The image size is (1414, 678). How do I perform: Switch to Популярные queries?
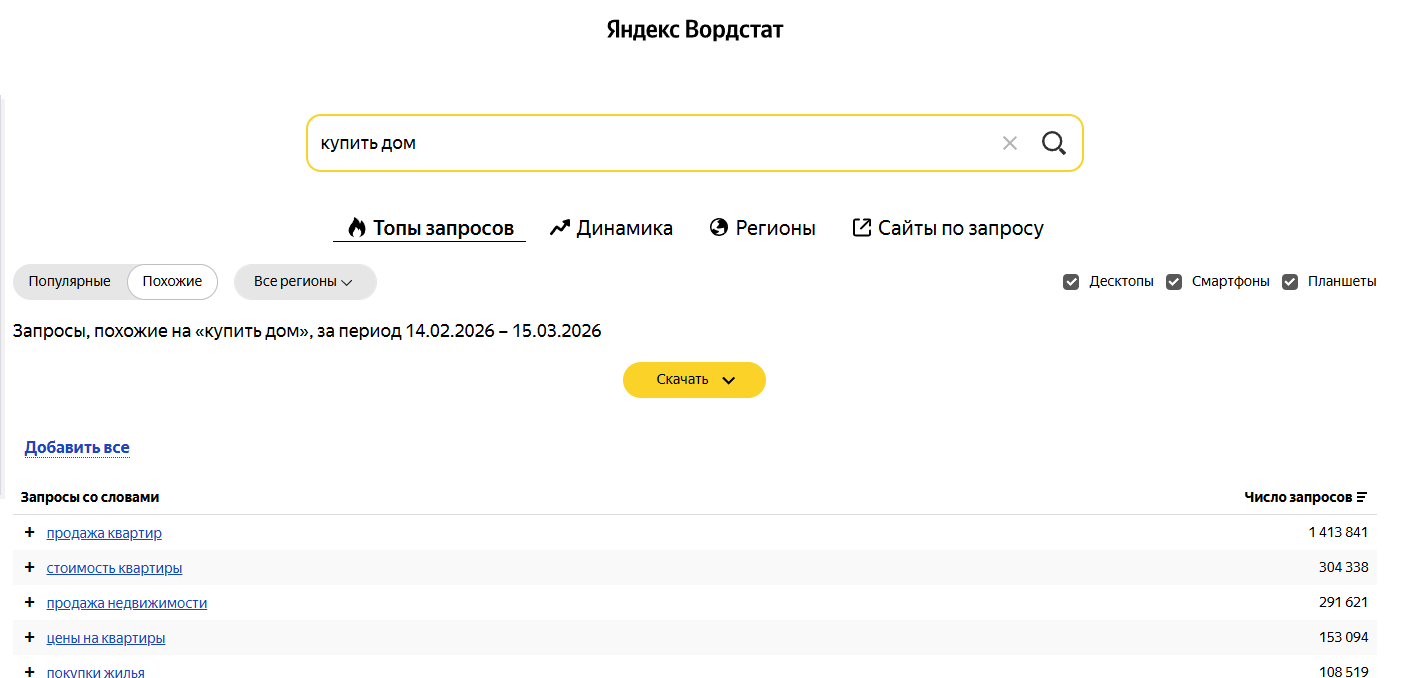[x=70, y=282]
